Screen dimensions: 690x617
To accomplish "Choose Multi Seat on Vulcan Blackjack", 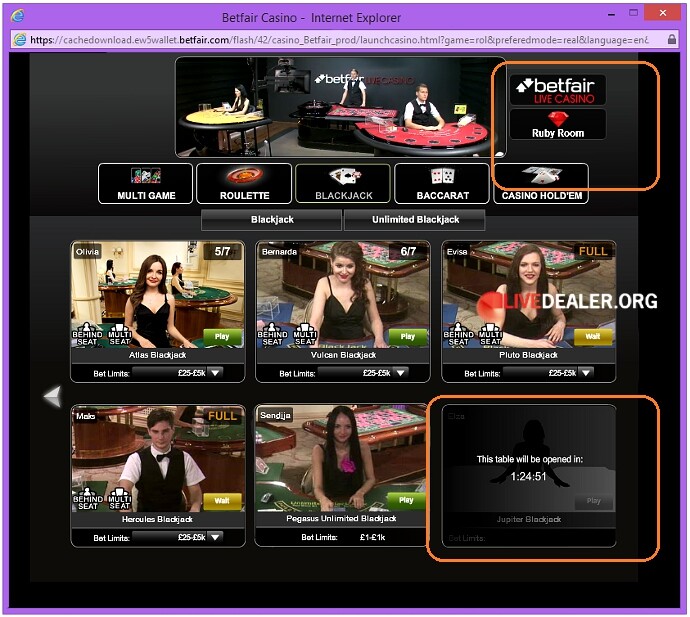I will click(x=305, y=334).
